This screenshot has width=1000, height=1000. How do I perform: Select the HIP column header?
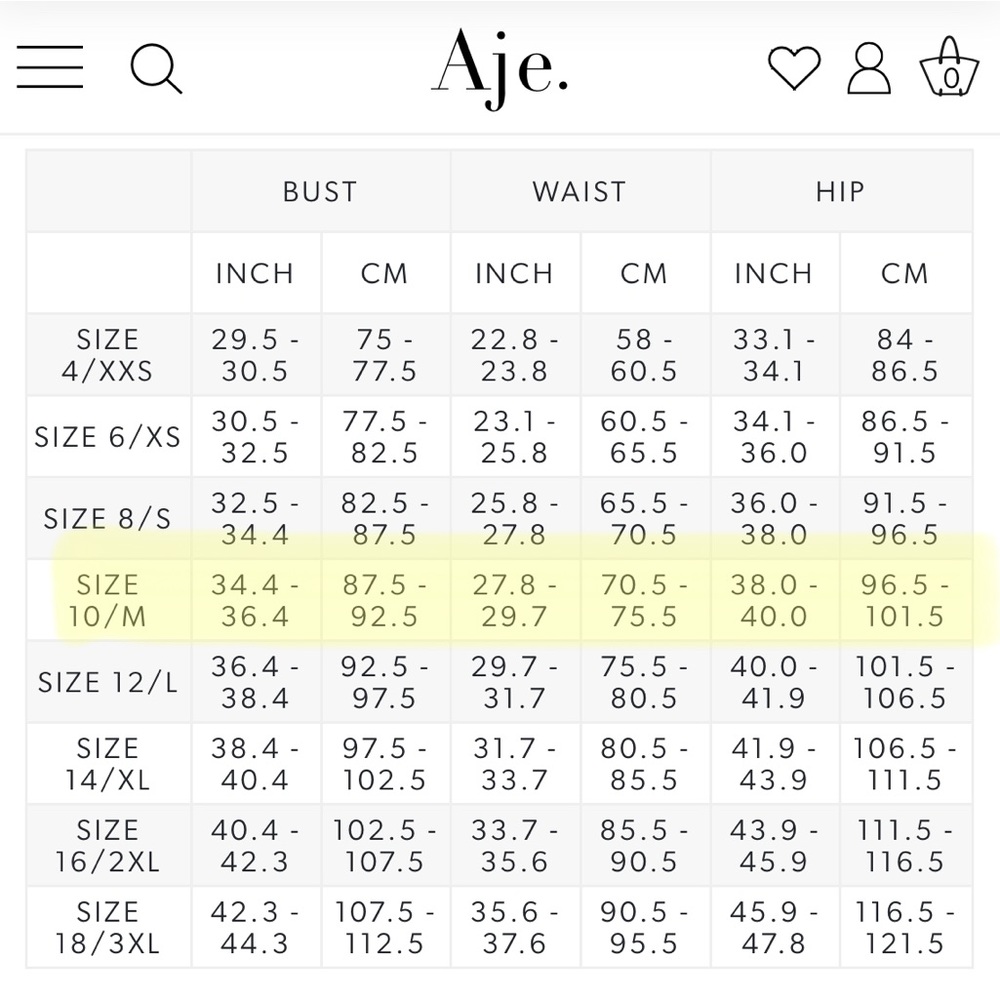point(841,191)
